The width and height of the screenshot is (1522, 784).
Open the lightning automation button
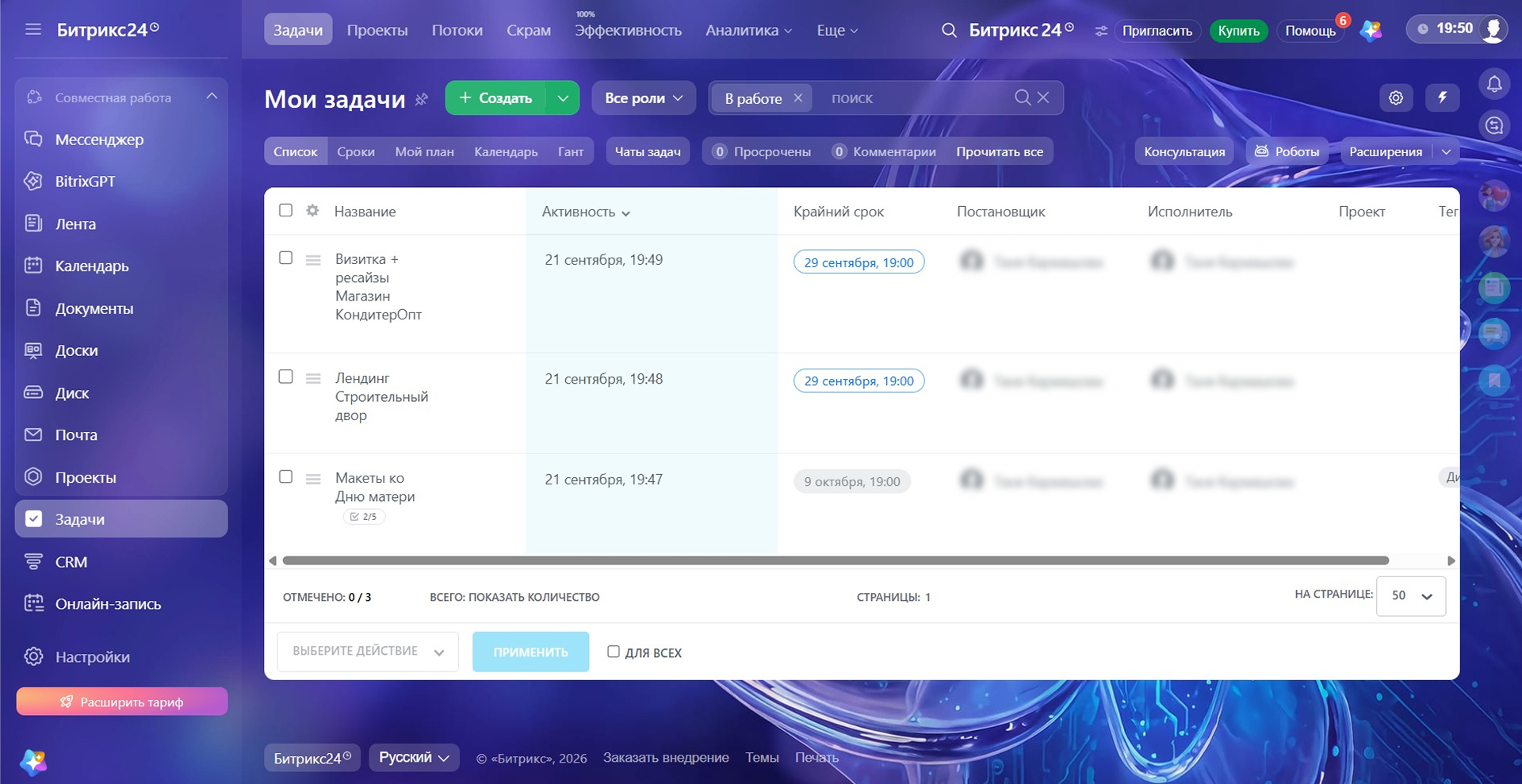(x=1443, y=98)
